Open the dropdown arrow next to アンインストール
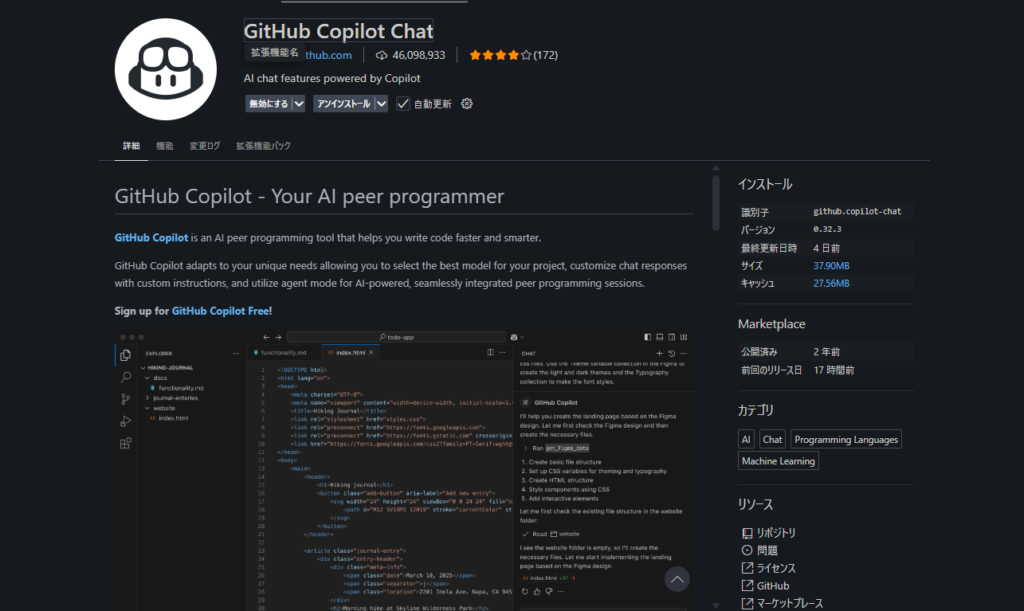The width and height of the screenshot is (1024, 611). (381, 103)
